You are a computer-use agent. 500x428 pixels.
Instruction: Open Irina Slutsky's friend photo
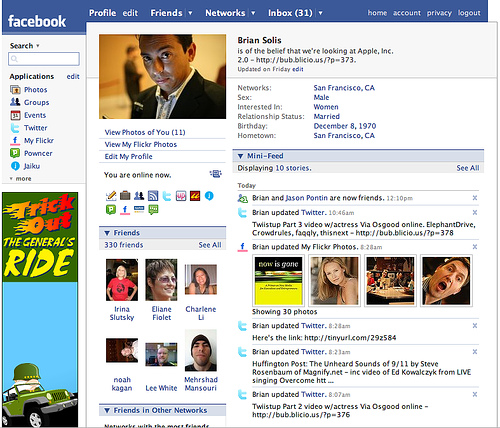click(122, 280)
